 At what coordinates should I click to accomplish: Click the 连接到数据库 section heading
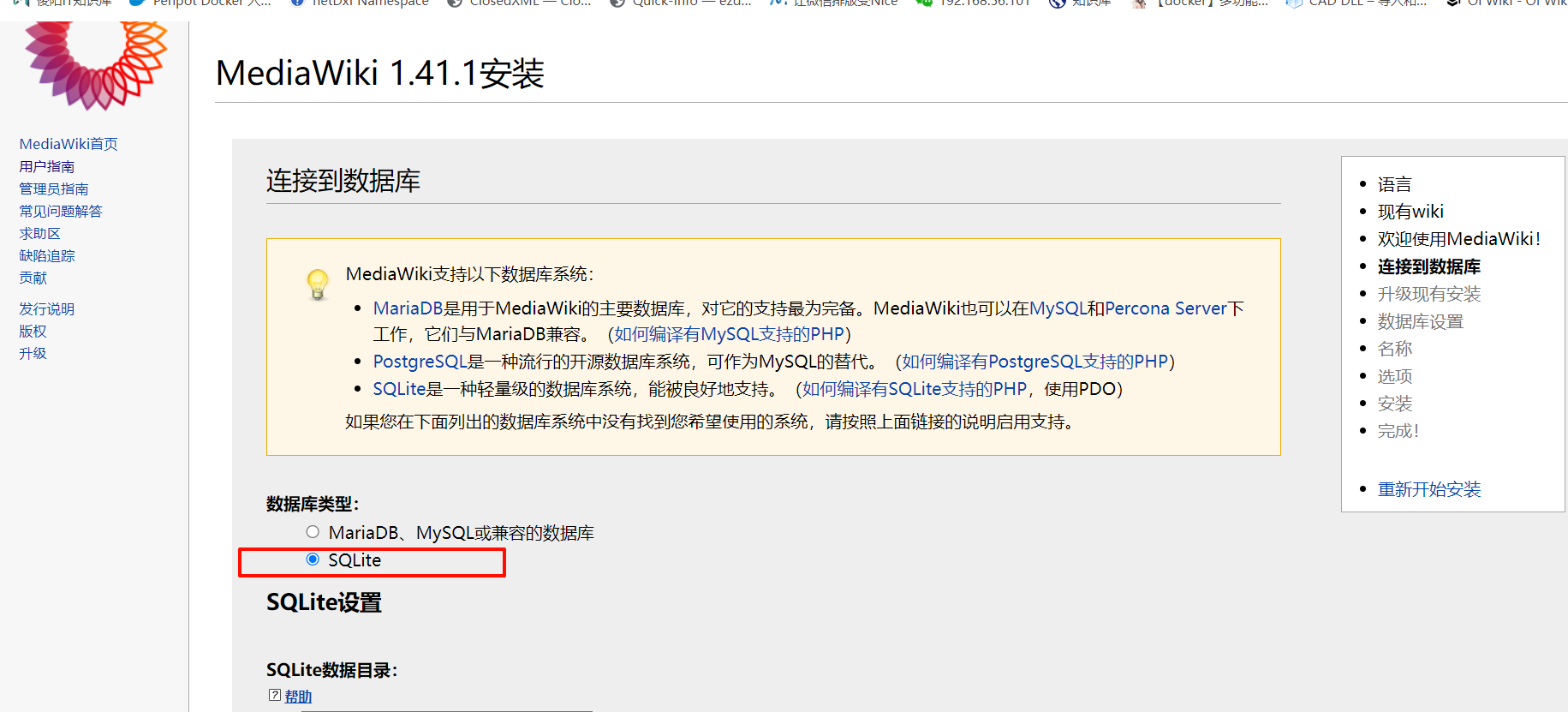[343, 181]
